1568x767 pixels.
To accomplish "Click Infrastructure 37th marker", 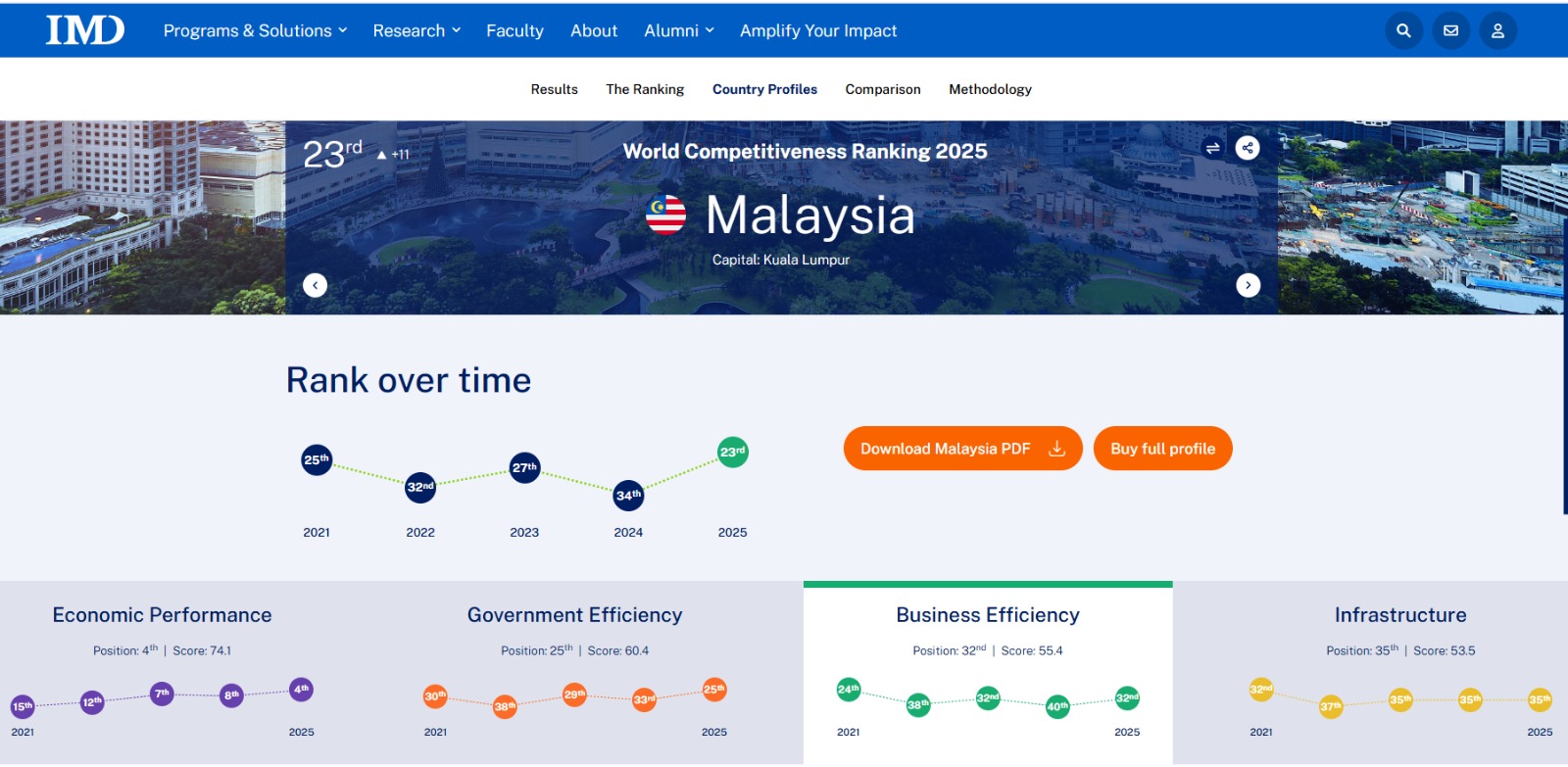I will point(1331,706).
